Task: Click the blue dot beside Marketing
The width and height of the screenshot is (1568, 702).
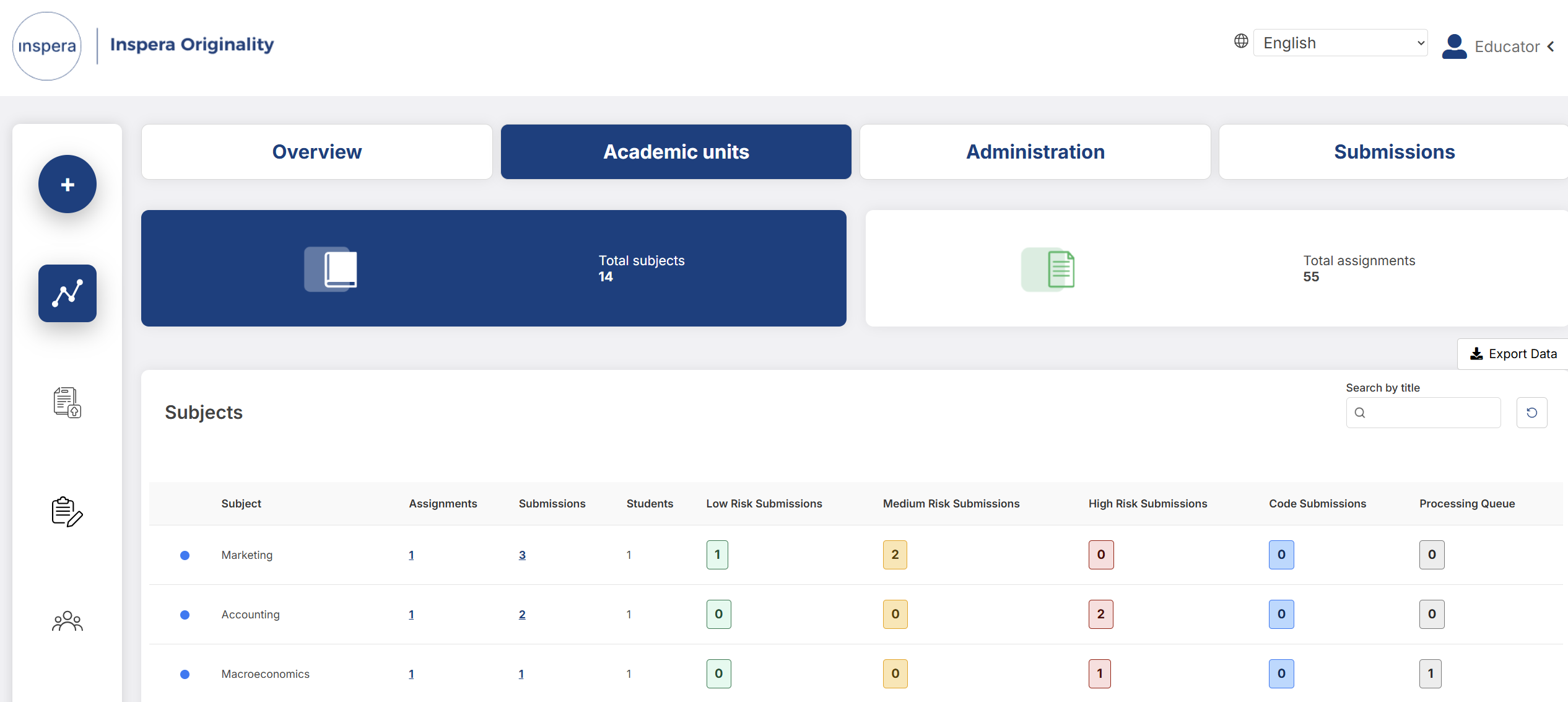Action: pyautogui.click(x=185, y=555)
